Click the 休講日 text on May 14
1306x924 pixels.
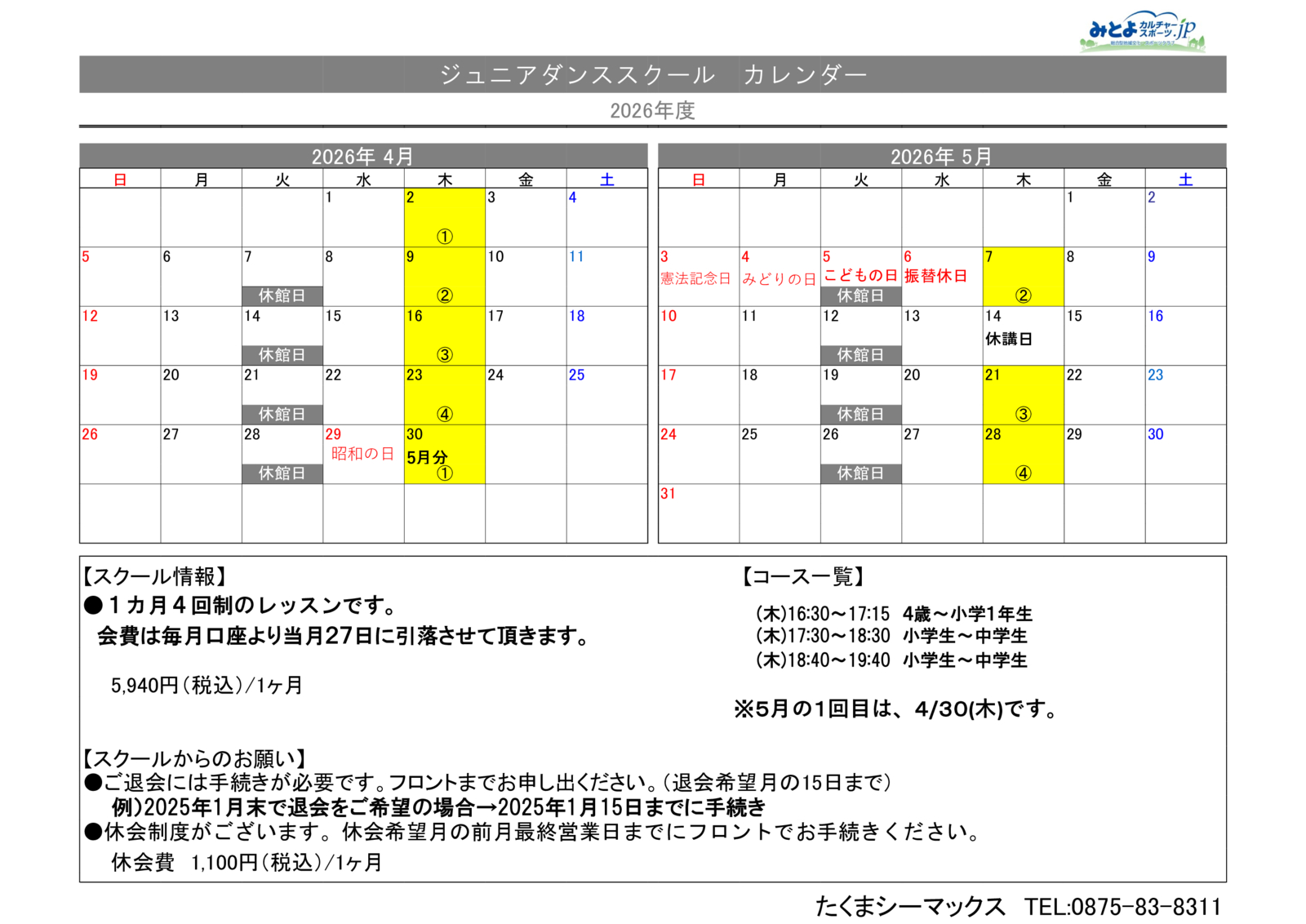point(1009,339)
